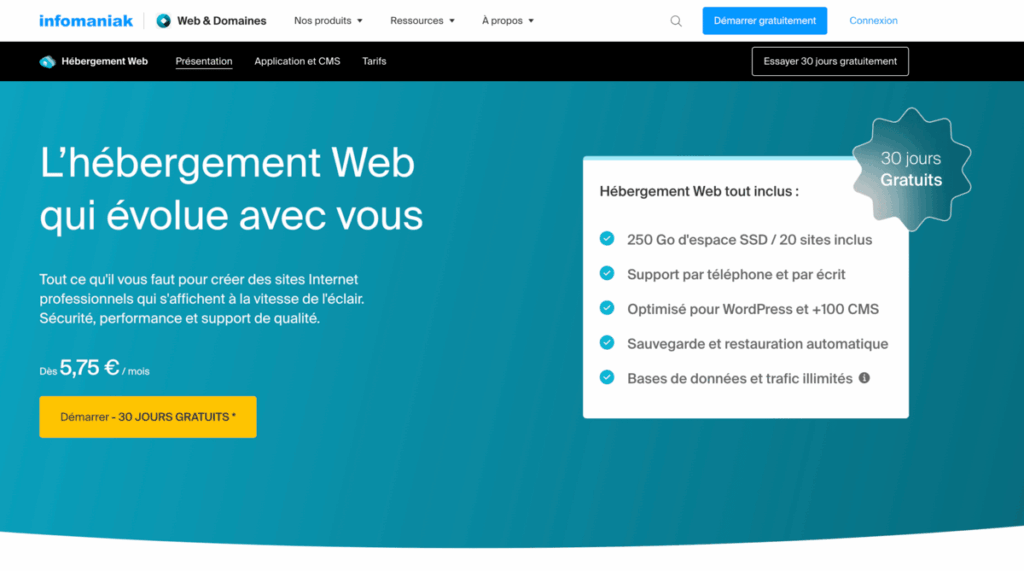Click 'Support par téléphone et par écrit' text
Image resolution: width=1024 pixels, height=571 pixels.
pos(736,274)
